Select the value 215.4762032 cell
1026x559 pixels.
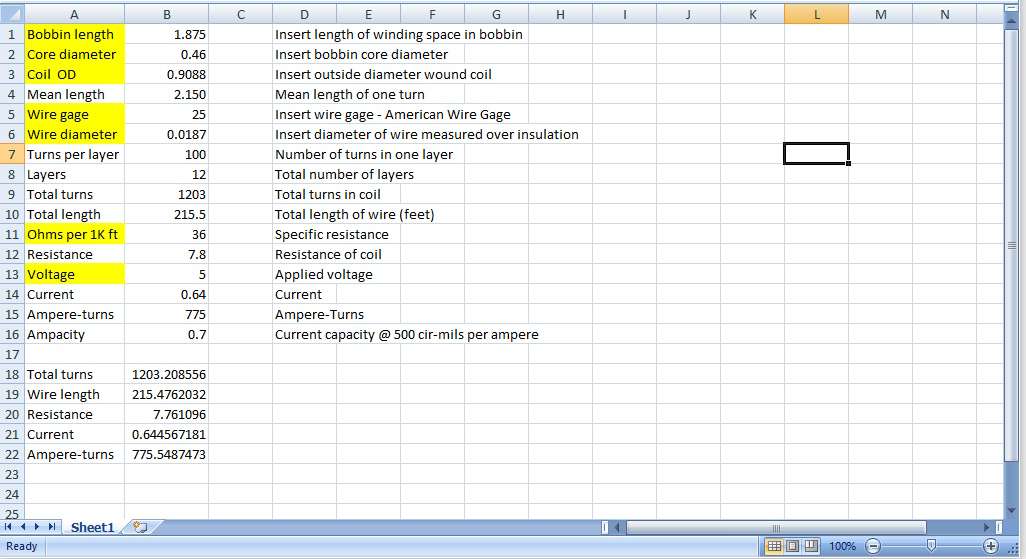pyautogui.click(x=167, y=394)
